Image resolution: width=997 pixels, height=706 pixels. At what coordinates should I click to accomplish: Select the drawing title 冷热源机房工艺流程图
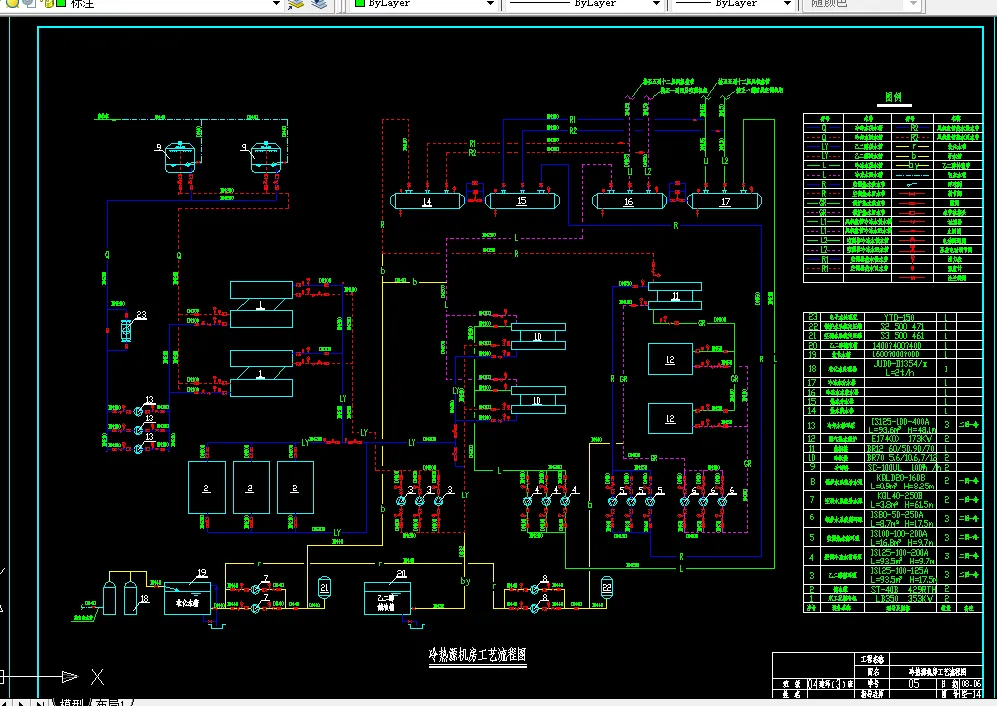(478, 654)
